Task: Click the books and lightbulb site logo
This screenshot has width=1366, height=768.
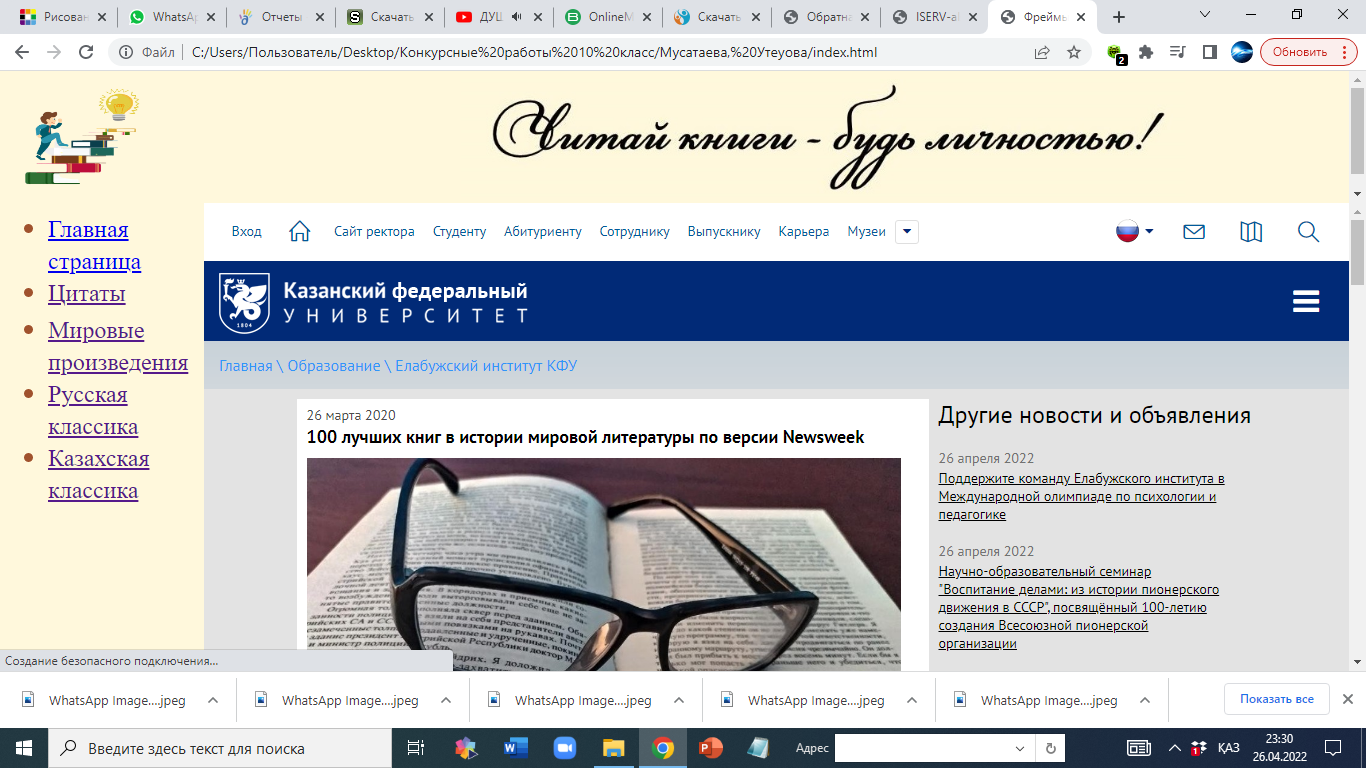Action: coord(81,137)
